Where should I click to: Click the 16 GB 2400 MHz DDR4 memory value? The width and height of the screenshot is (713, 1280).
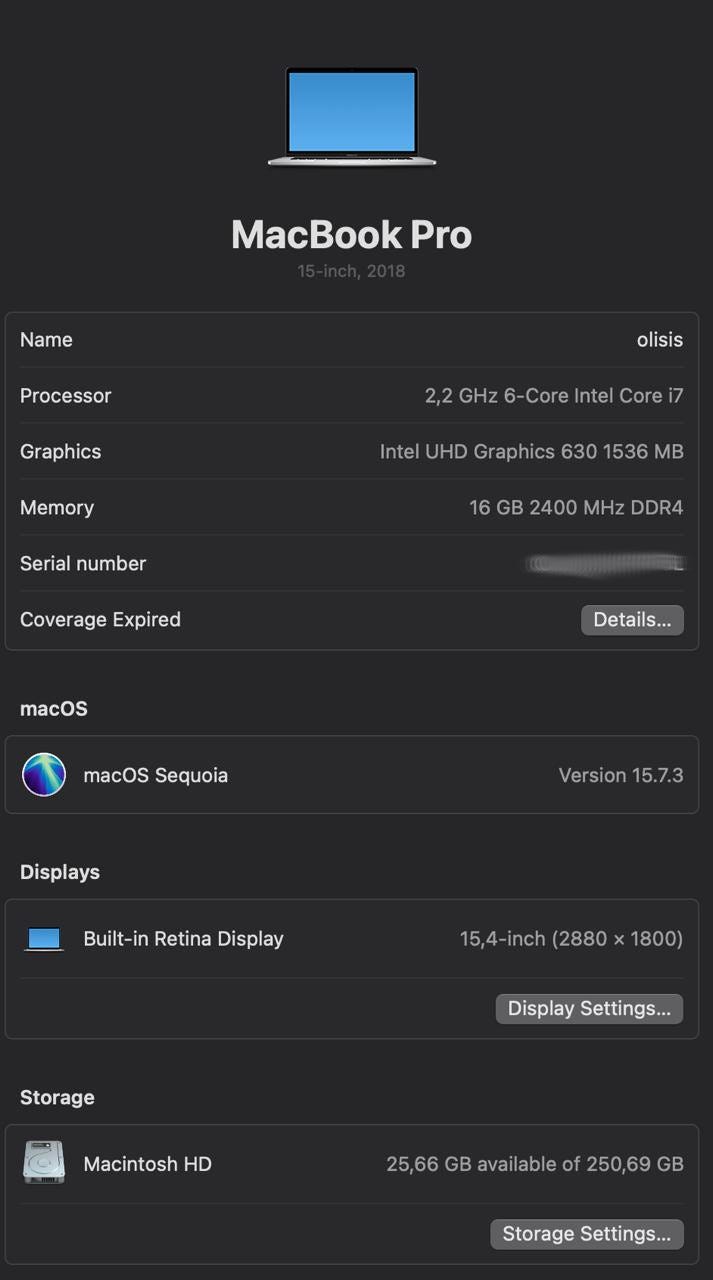point(576,508)
